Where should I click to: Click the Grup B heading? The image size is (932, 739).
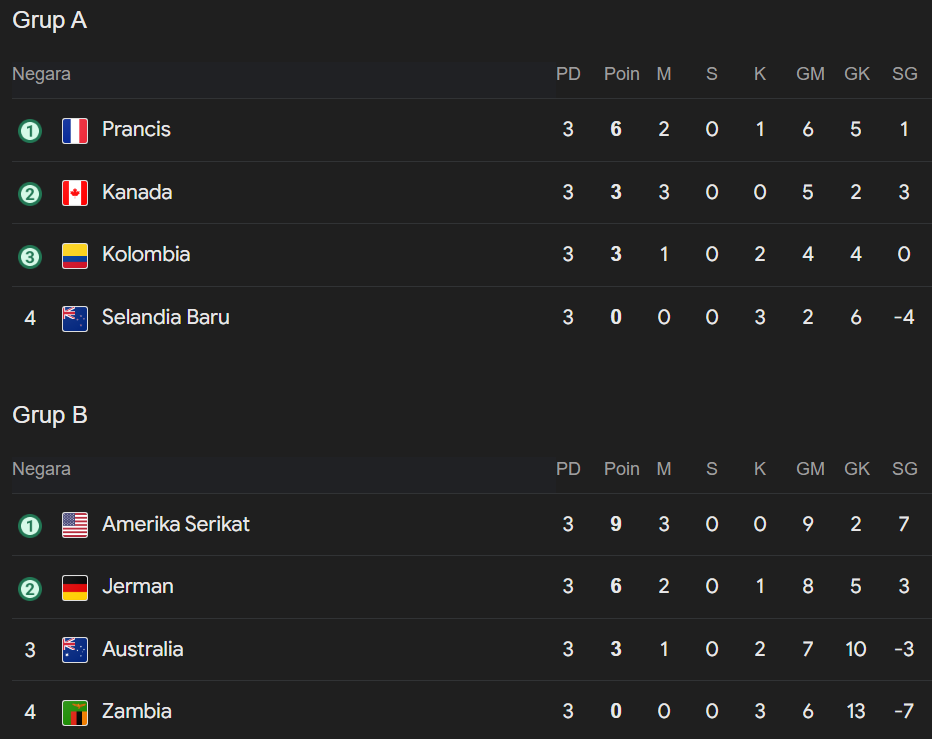pos(50,415)
